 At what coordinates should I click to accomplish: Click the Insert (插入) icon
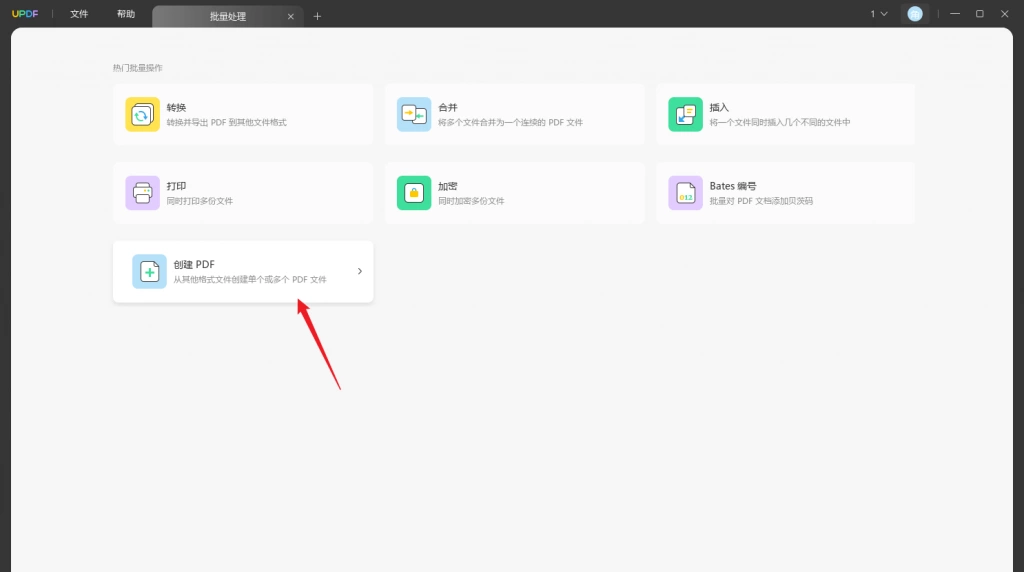click(685, 114)
